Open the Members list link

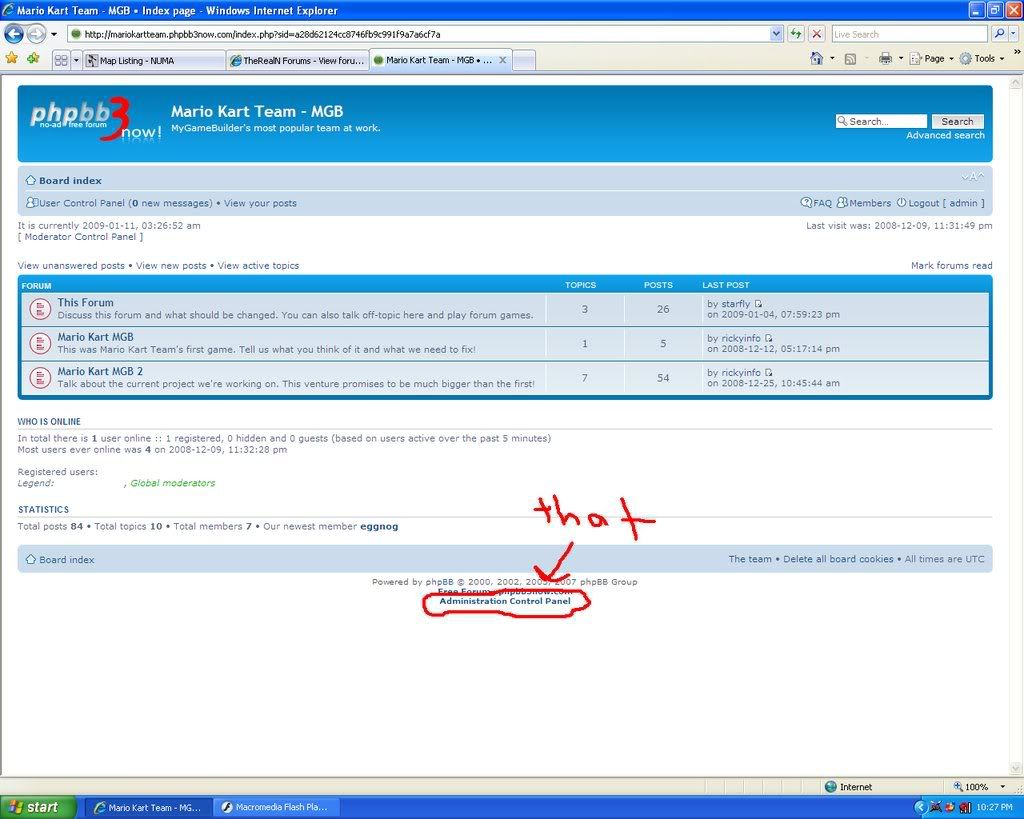point(864,203)
